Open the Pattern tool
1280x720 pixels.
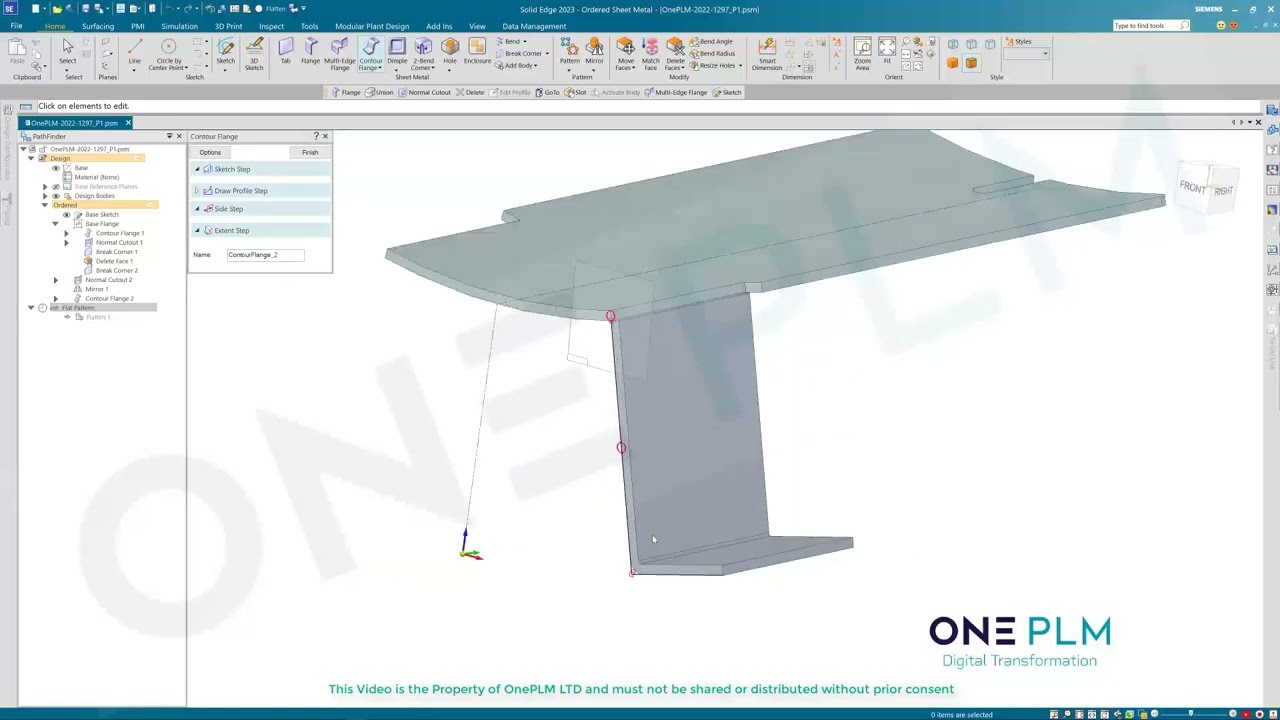coord(569,51)
